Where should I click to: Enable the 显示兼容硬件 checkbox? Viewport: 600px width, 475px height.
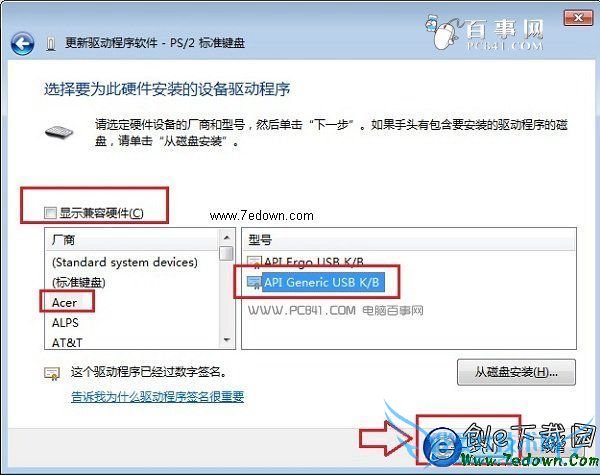(x=50, y=212)
